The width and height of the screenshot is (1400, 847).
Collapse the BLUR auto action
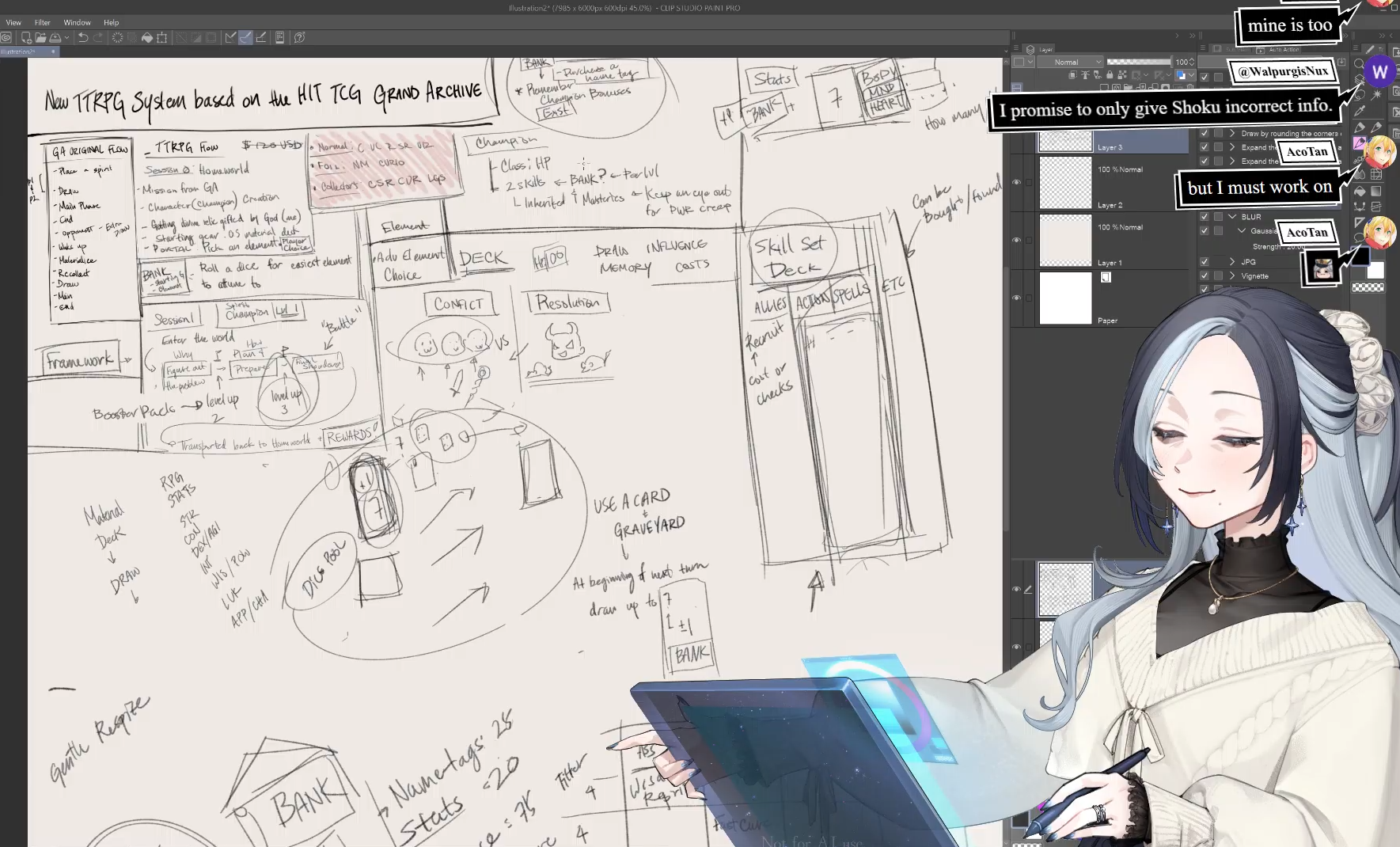pyautogui.click(x=1232, y=216)
